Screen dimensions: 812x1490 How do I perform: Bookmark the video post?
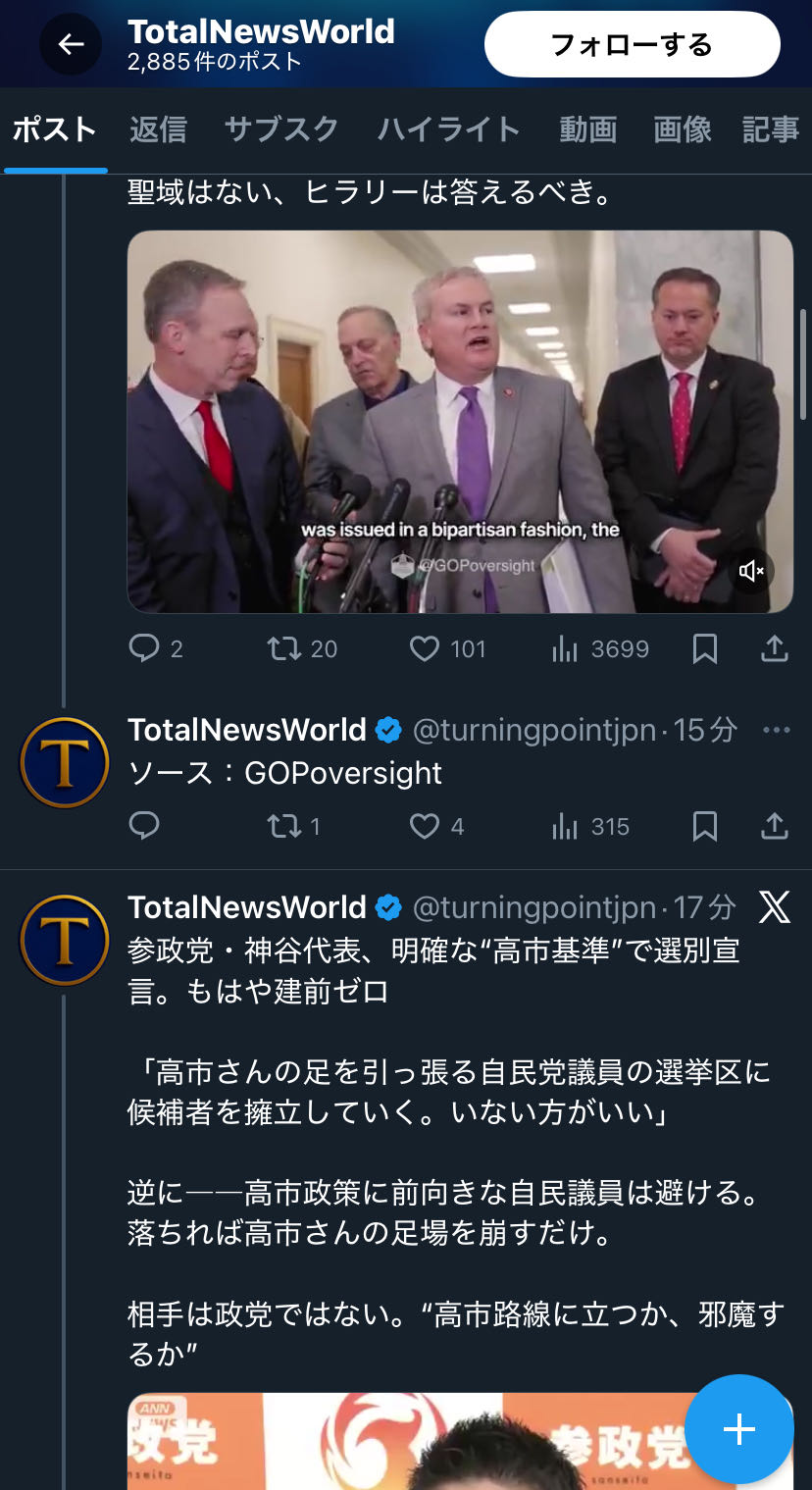pos(705,648)
